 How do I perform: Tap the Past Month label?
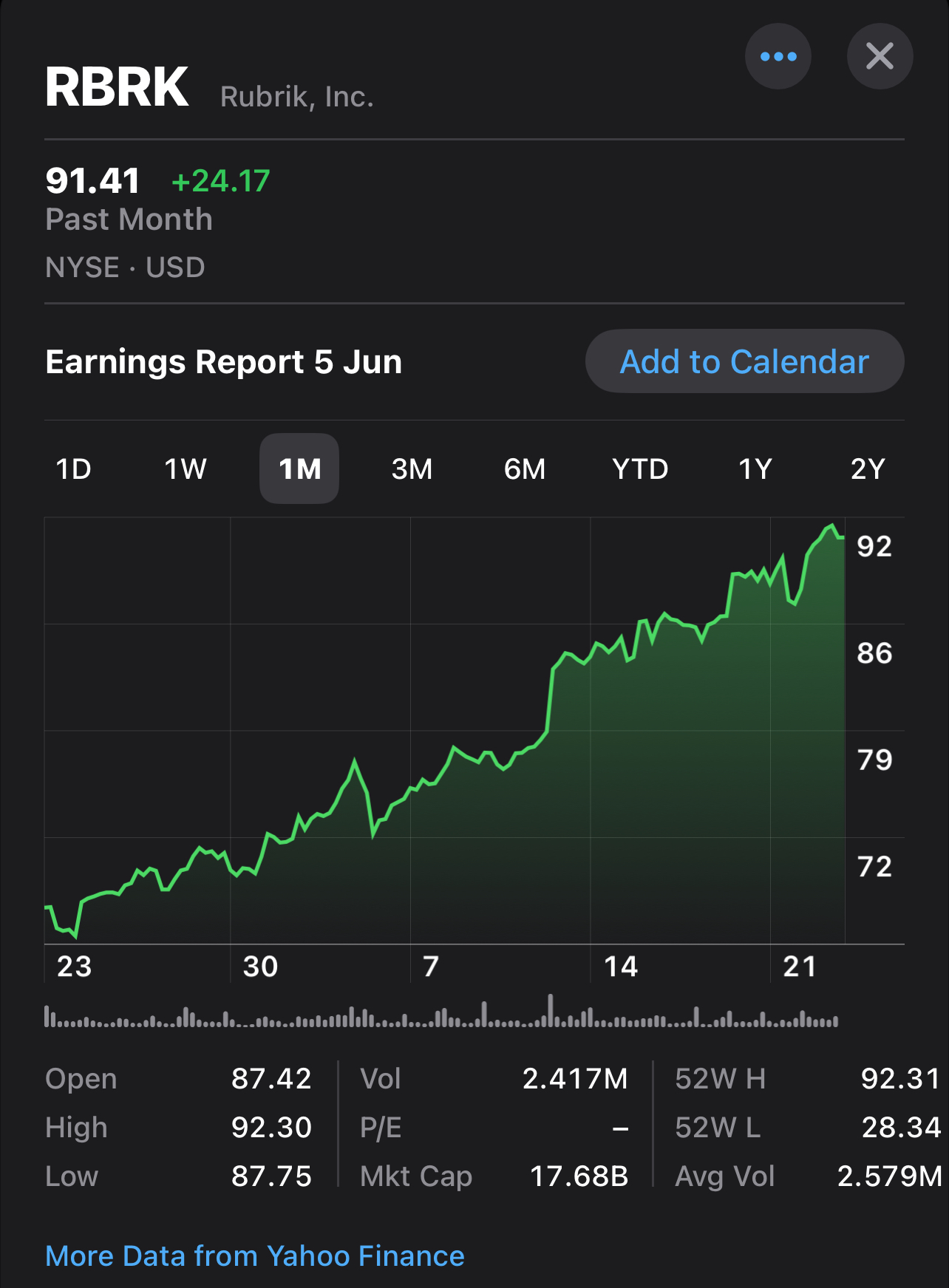click(x=129, y=219)
